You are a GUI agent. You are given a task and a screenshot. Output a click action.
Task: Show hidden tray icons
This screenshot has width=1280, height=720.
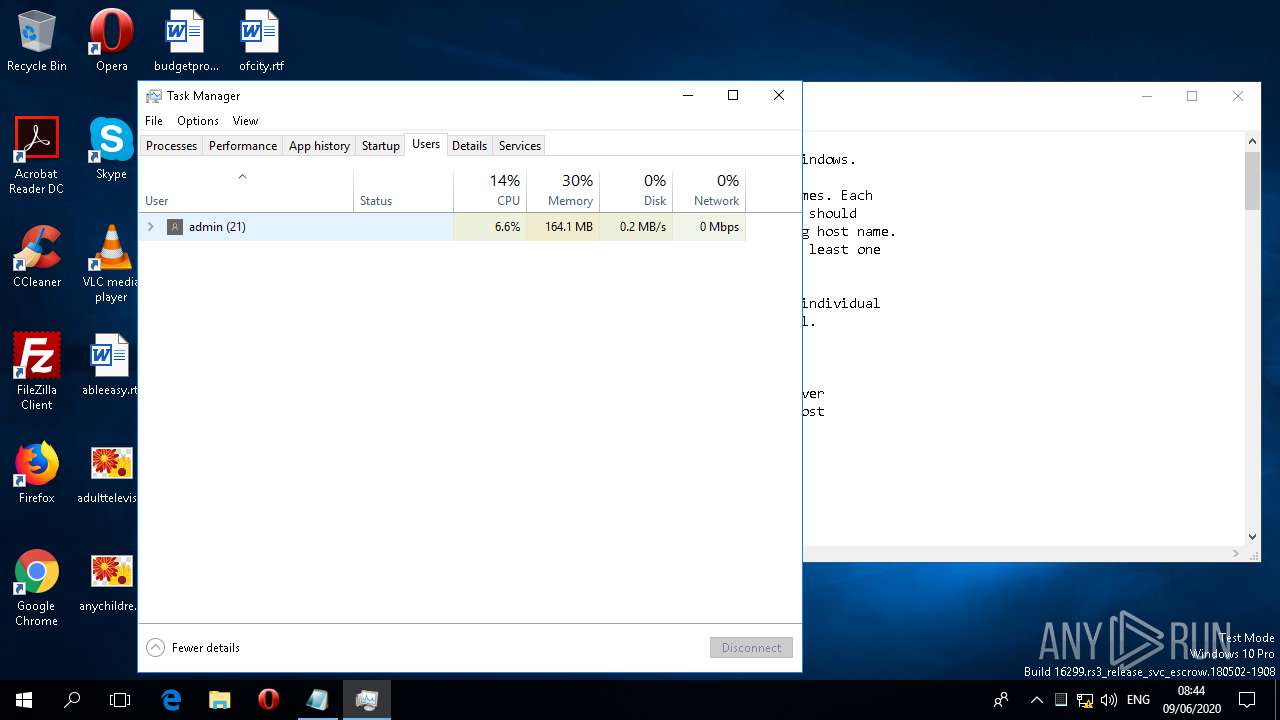click(1036, 700)
